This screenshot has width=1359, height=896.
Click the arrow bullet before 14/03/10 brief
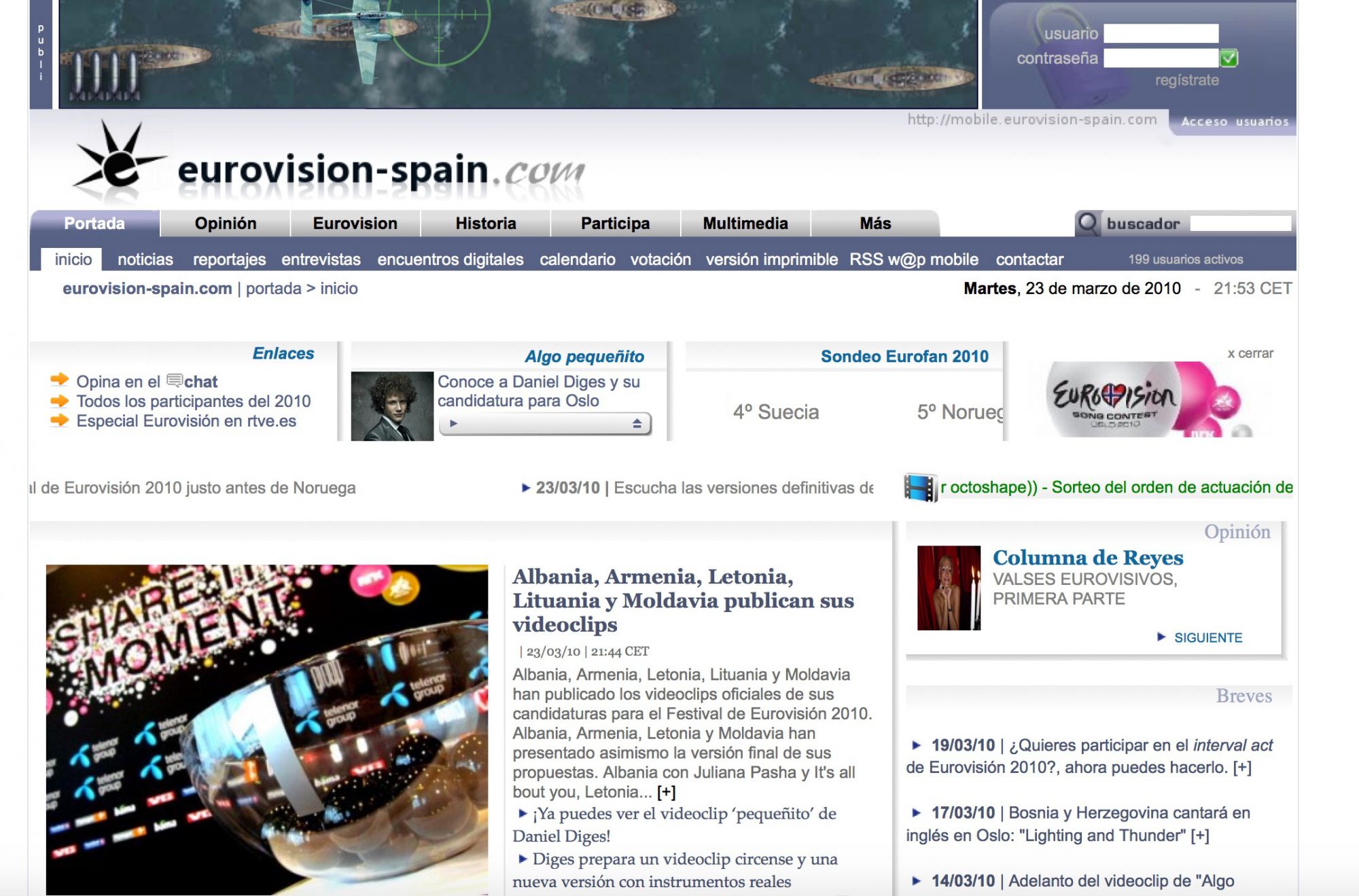[916, 881]
